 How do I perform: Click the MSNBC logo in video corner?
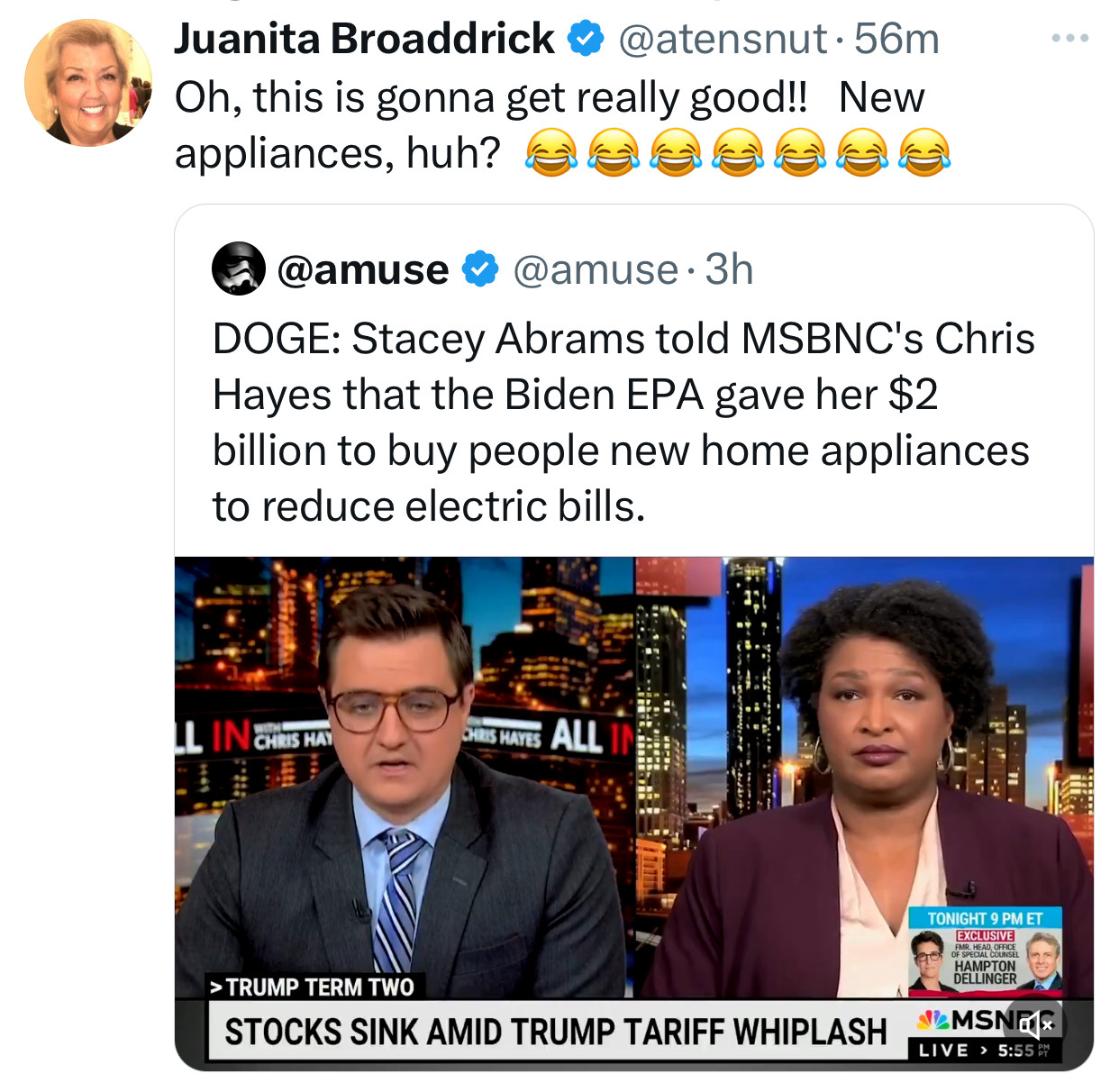click(987, 1020)
